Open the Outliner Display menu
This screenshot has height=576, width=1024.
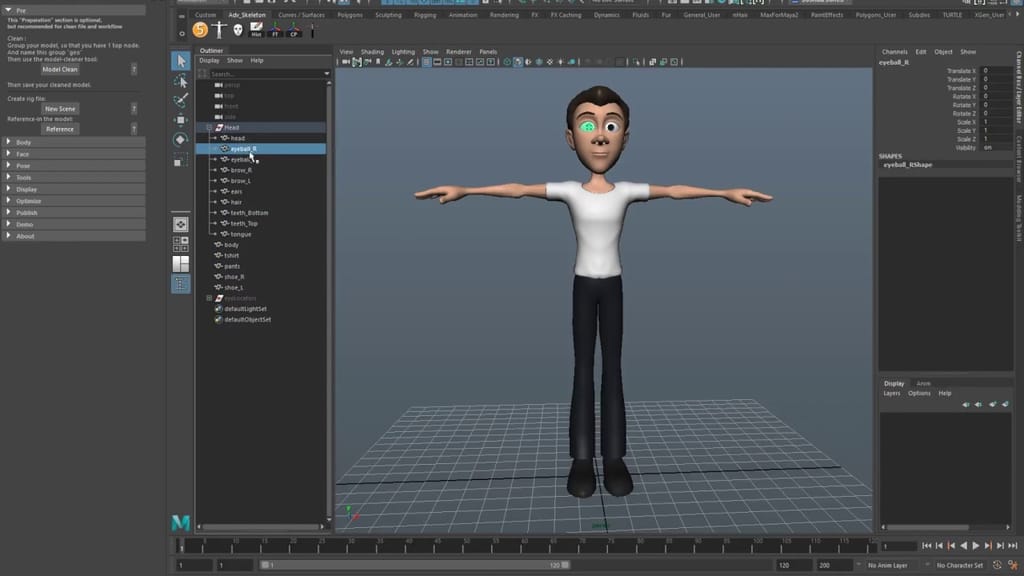(209, 61)
